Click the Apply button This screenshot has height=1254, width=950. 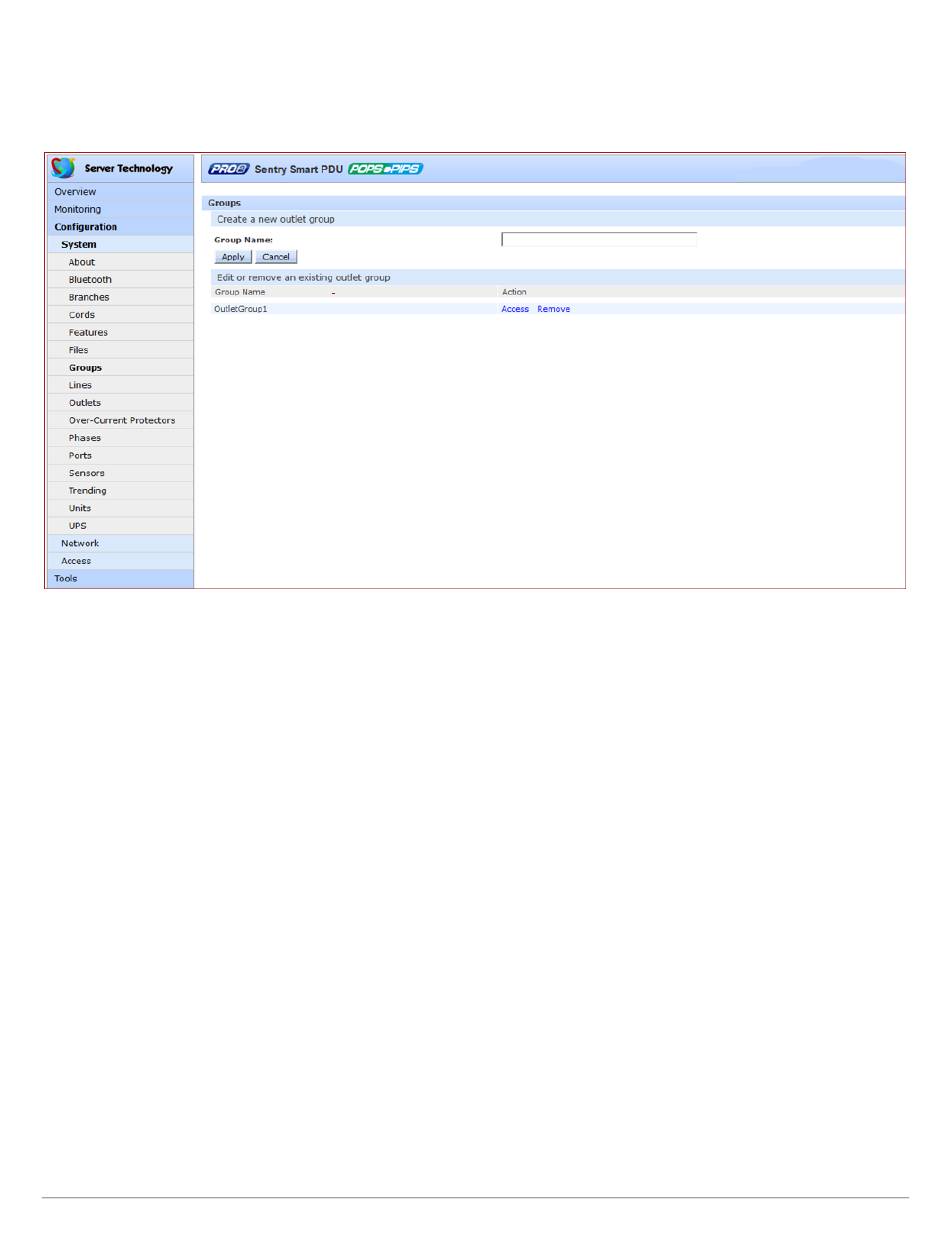pyautogui.click(x=233, y=257)
